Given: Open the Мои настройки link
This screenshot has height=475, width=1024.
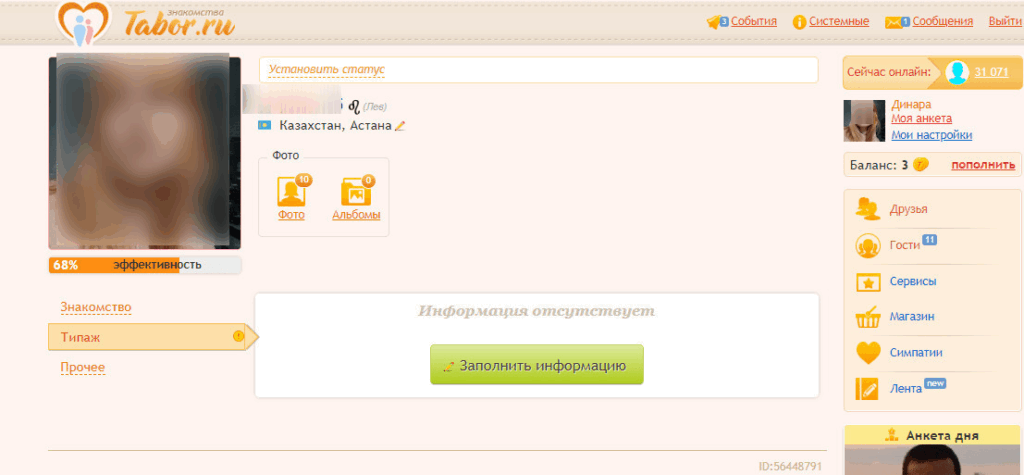Looking at the screenshot, I should (931, 135).
